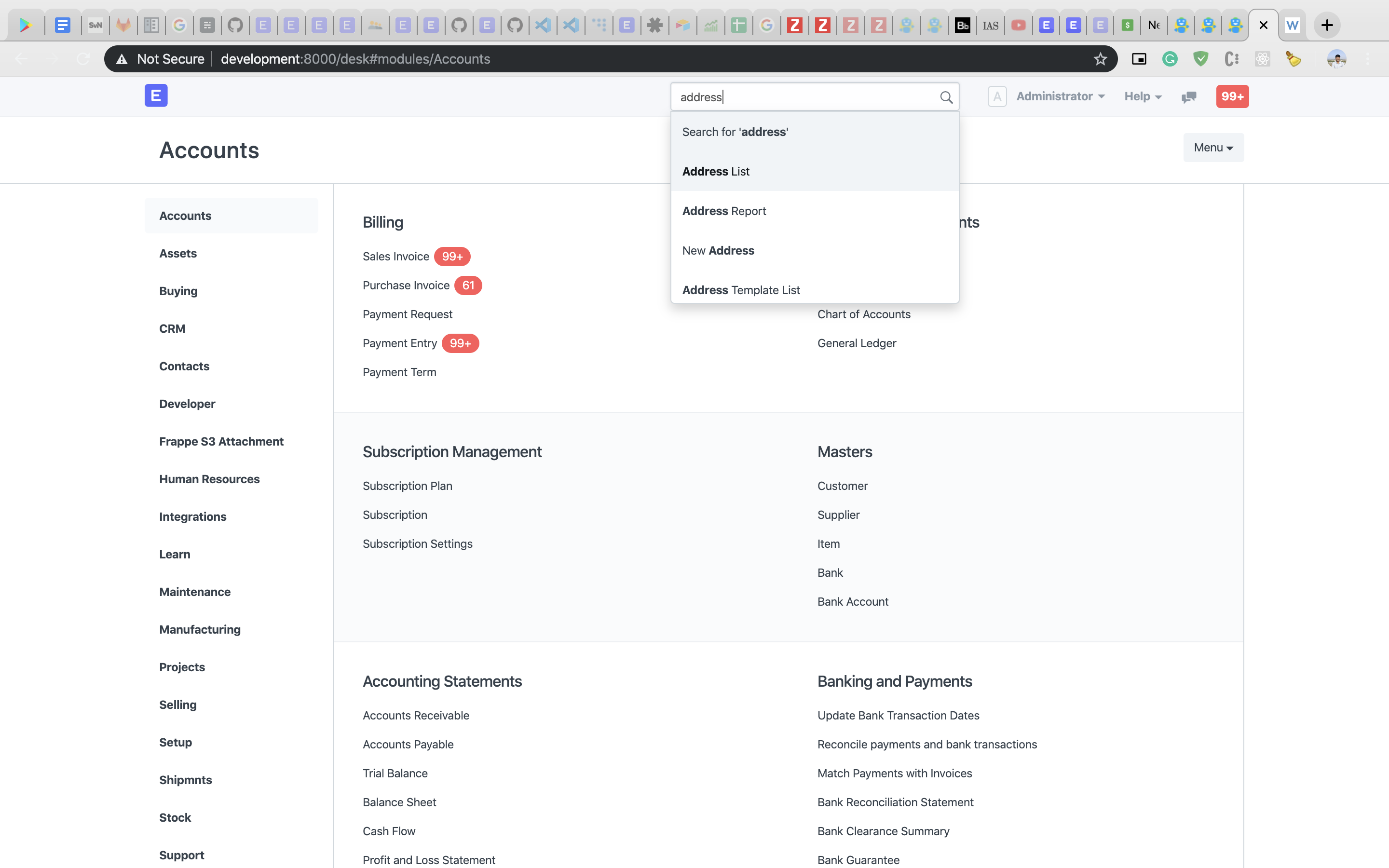
Task: Choose Address List from search results
Action: tap(815, 172)
